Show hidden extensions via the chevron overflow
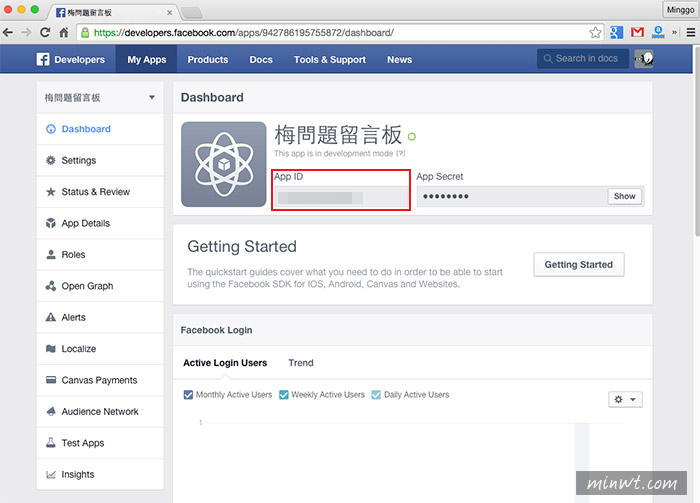The width and height of the screenshot is (700, 503). pos(675,33)
